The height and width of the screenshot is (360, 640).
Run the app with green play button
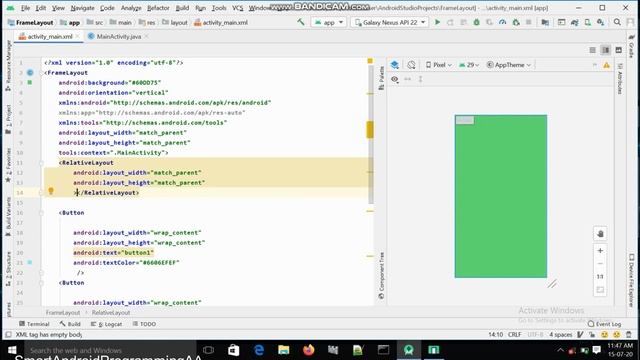click(438, 22)
